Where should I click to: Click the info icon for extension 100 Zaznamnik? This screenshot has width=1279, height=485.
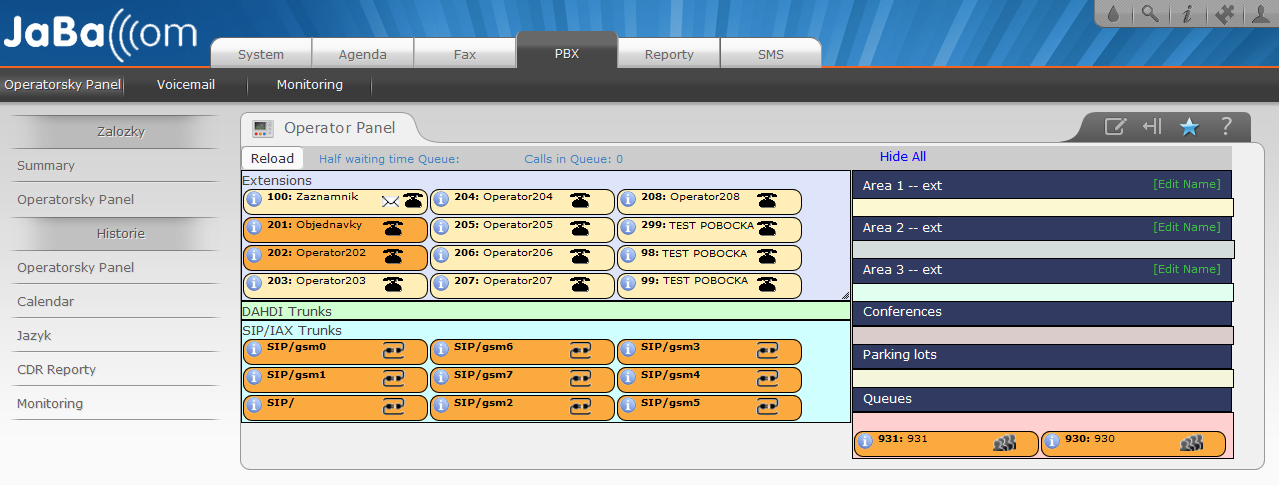point(254,200)
